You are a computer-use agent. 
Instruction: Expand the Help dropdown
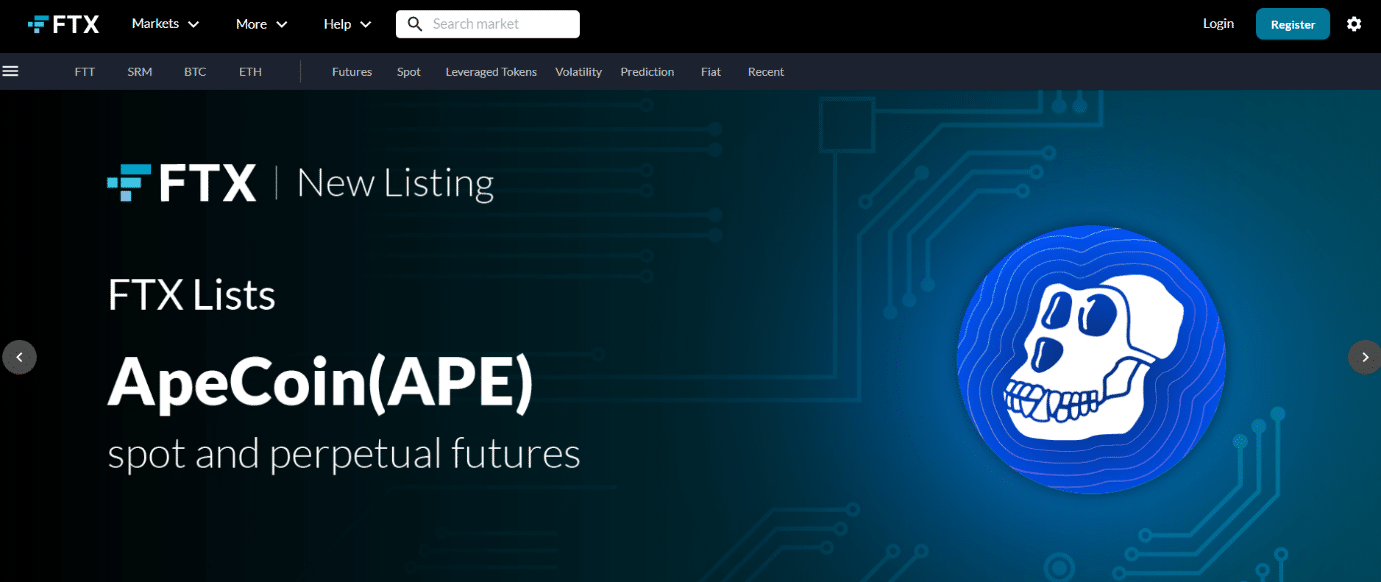(x=348, y=24)
